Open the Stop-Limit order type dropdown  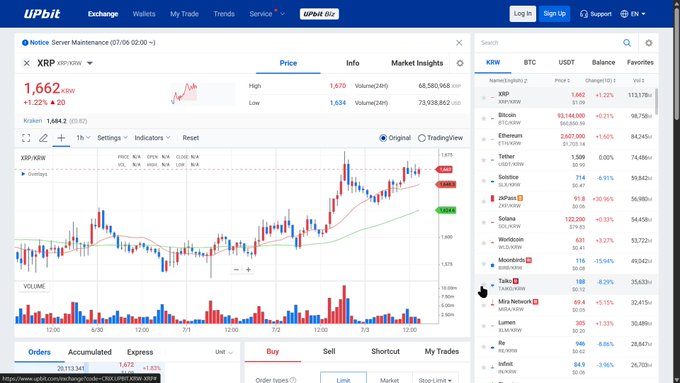pos(435,380)
